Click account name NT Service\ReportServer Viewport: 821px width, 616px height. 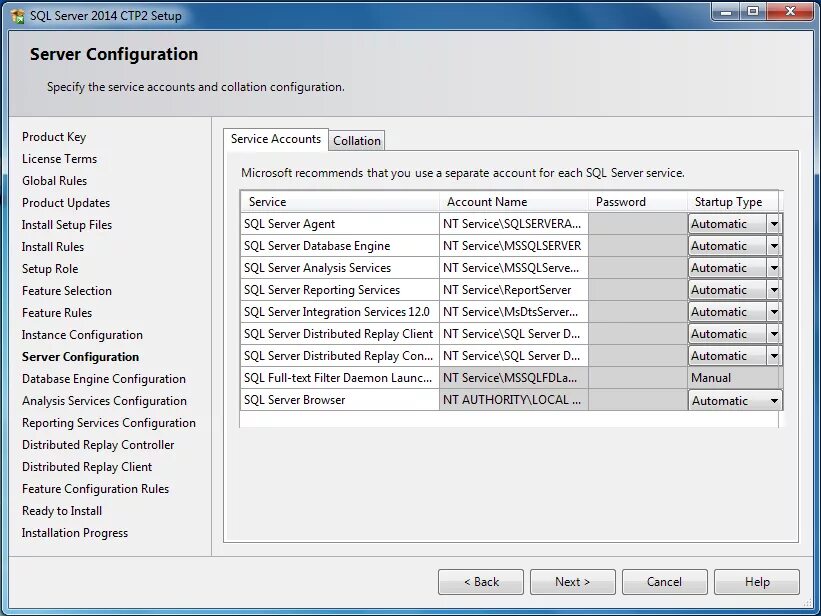click(x=514, y=290)
